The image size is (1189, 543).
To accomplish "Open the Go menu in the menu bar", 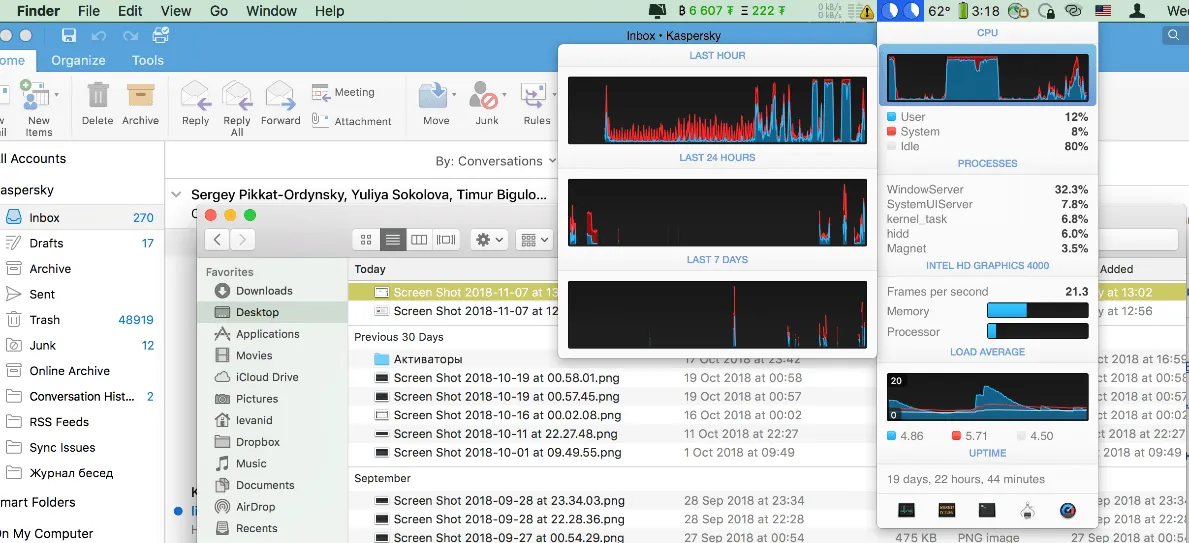I will tap(218, 11).
